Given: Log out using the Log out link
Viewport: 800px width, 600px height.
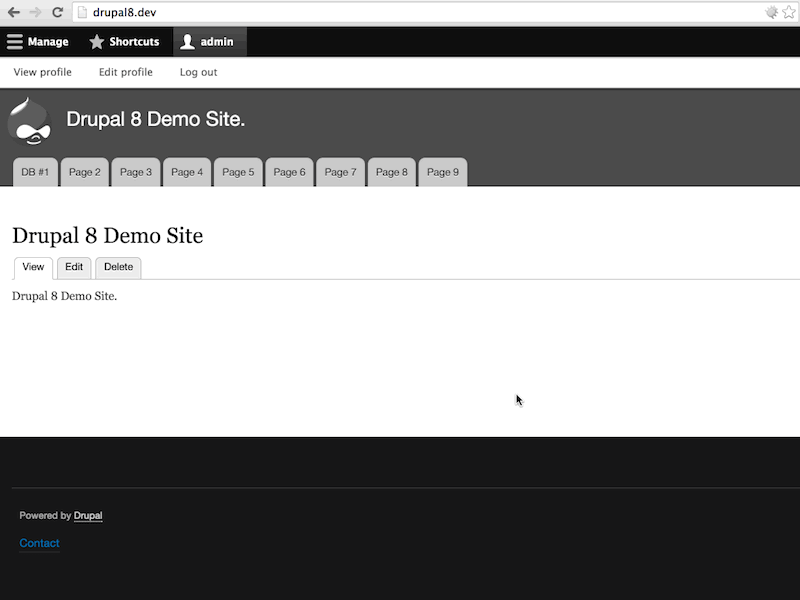Looking at the screenshot, I should click(197, 72).
